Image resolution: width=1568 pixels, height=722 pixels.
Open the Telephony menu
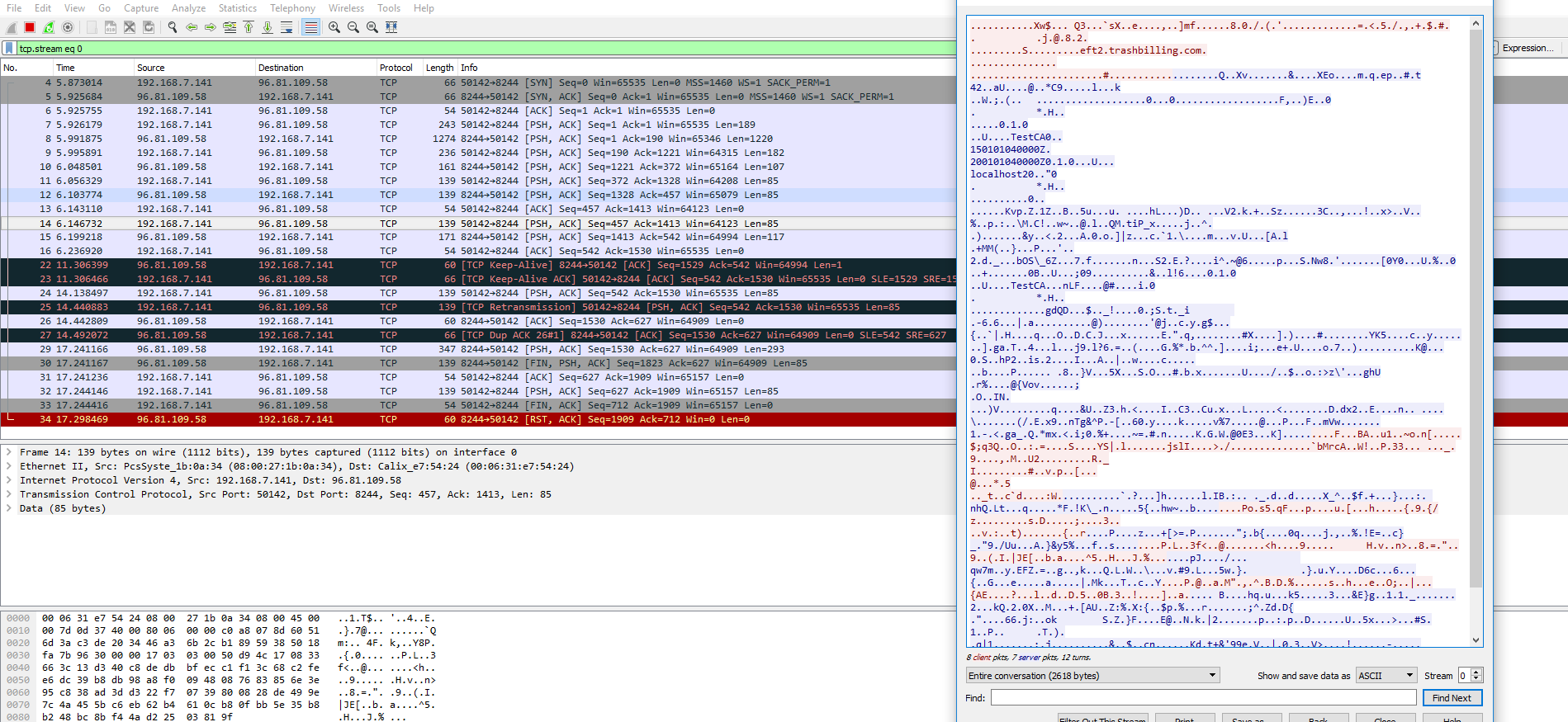point(293,8)
